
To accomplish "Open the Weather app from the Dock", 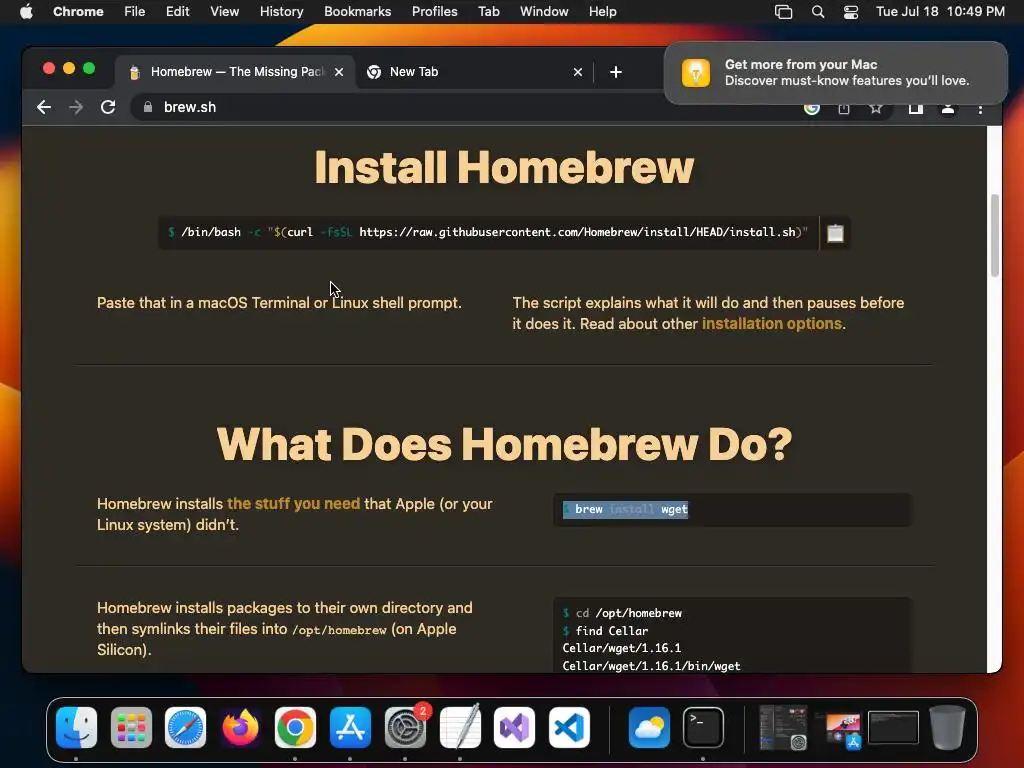I will [x=649, y=727].
